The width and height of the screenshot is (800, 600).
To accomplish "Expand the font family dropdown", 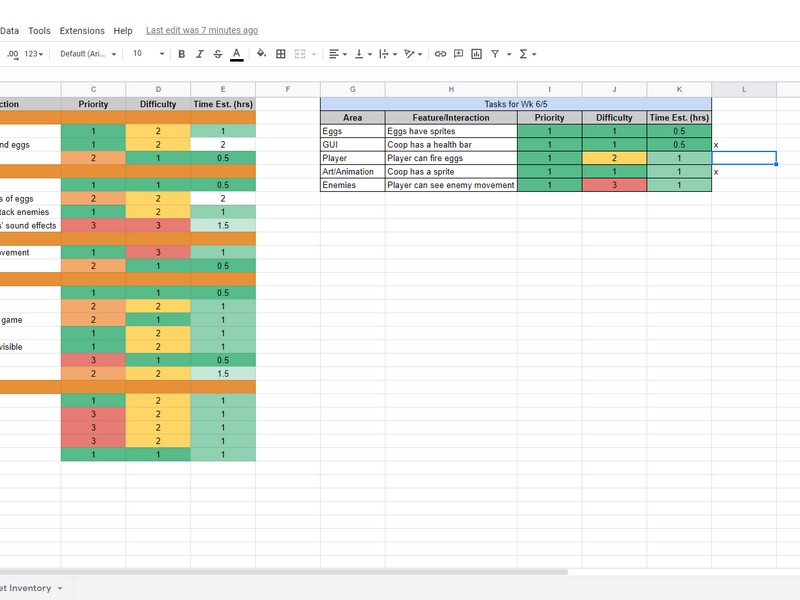I will (x=88, y=54).
